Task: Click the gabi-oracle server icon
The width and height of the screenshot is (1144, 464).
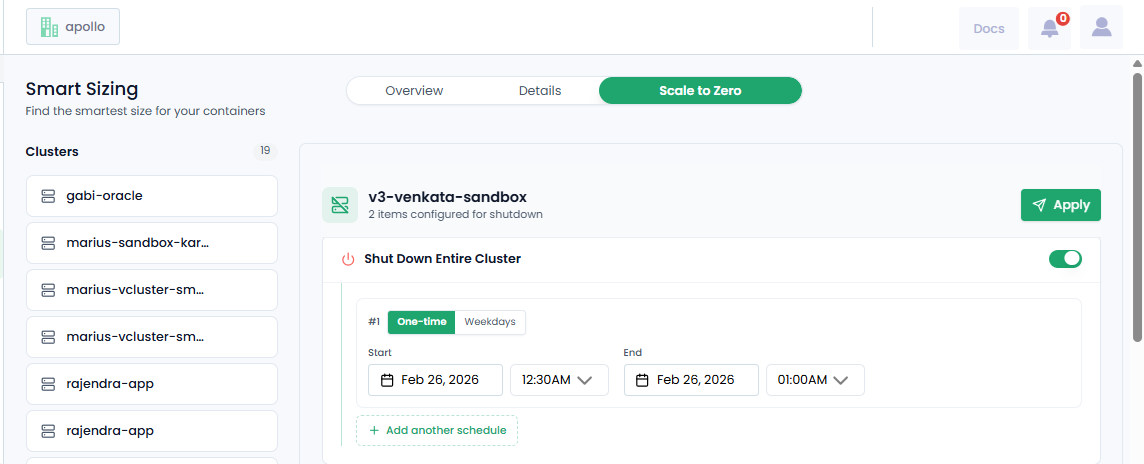Action: coord(48,196)
